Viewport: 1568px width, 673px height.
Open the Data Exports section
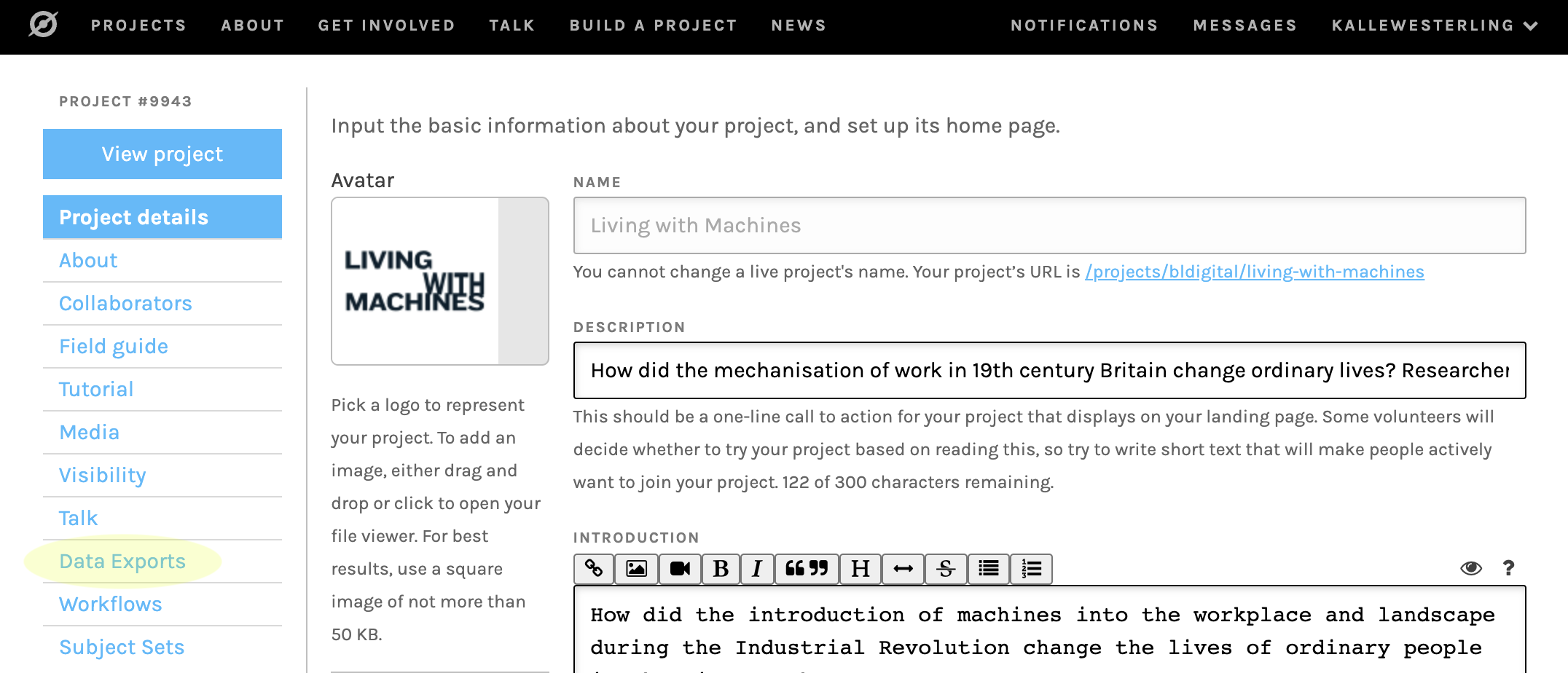coord(162,562)
